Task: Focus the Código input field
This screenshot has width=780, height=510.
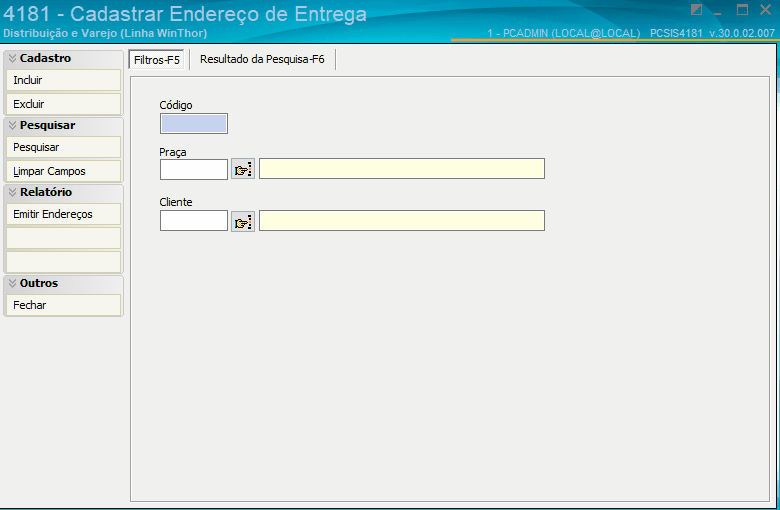Action: tap(194, 123)
